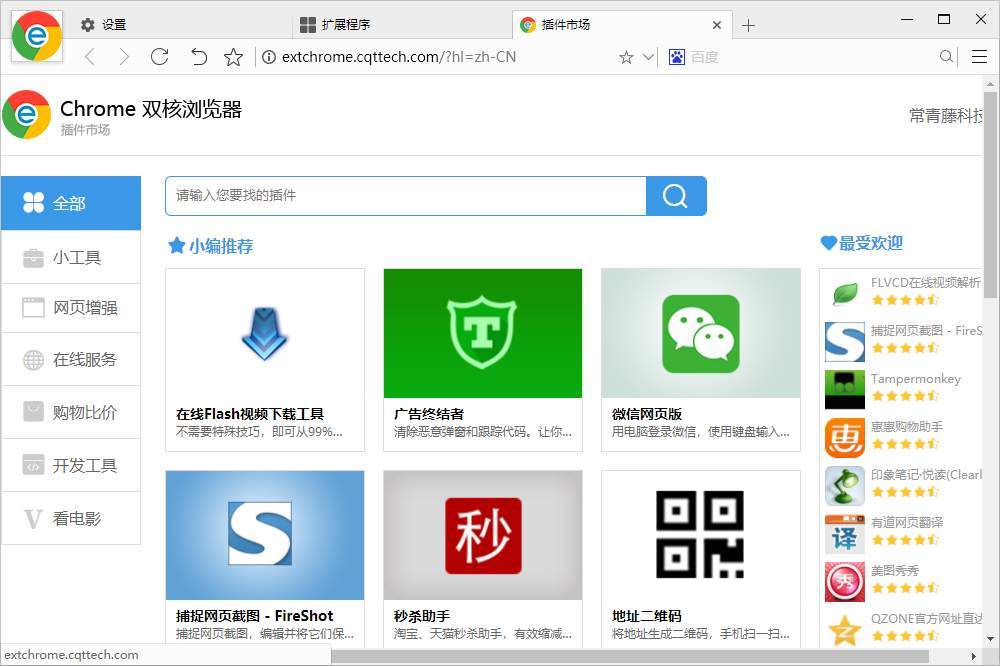
Task: Click the horizontal scrollbar right arrow
Action: tap(973, 656)
